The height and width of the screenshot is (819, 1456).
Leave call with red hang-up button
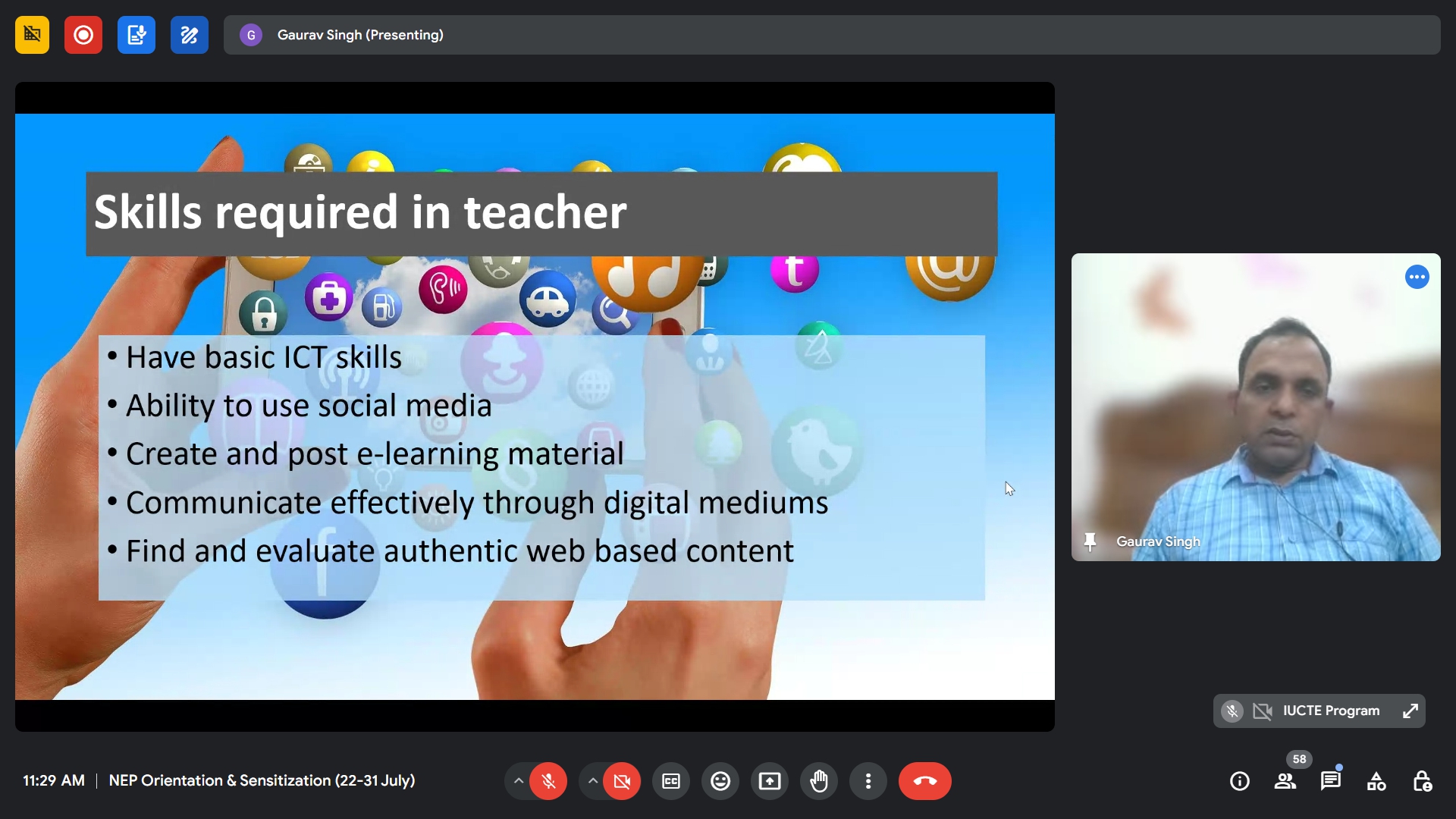[x=924, y=781]
